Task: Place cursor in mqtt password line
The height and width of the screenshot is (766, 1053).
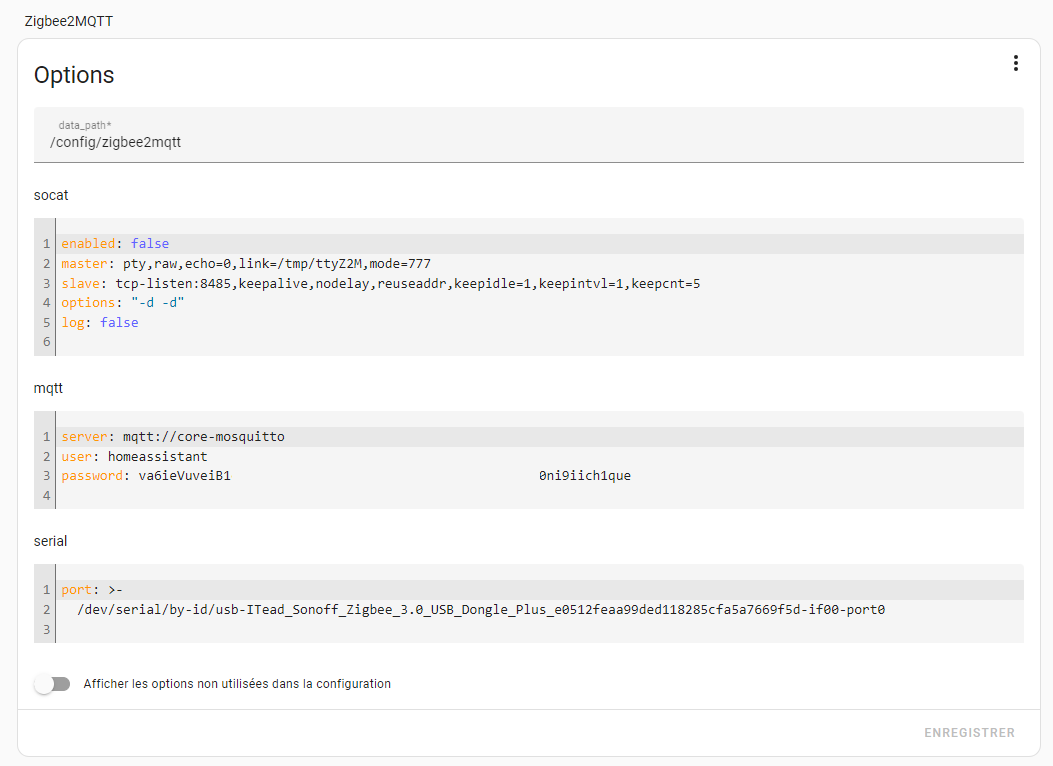Action: (x=540, y=476)
